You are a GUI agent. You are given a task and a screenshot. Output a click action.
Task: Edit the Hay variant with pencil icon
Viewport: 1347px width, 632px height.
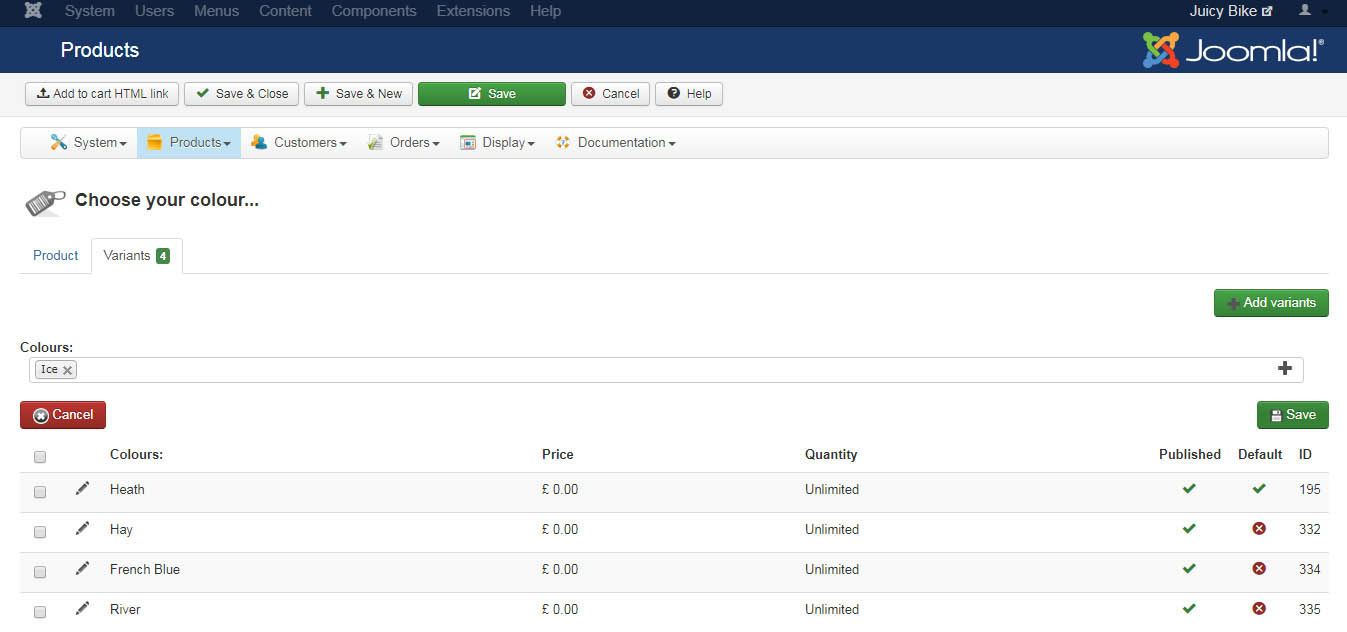click(82, 528)
